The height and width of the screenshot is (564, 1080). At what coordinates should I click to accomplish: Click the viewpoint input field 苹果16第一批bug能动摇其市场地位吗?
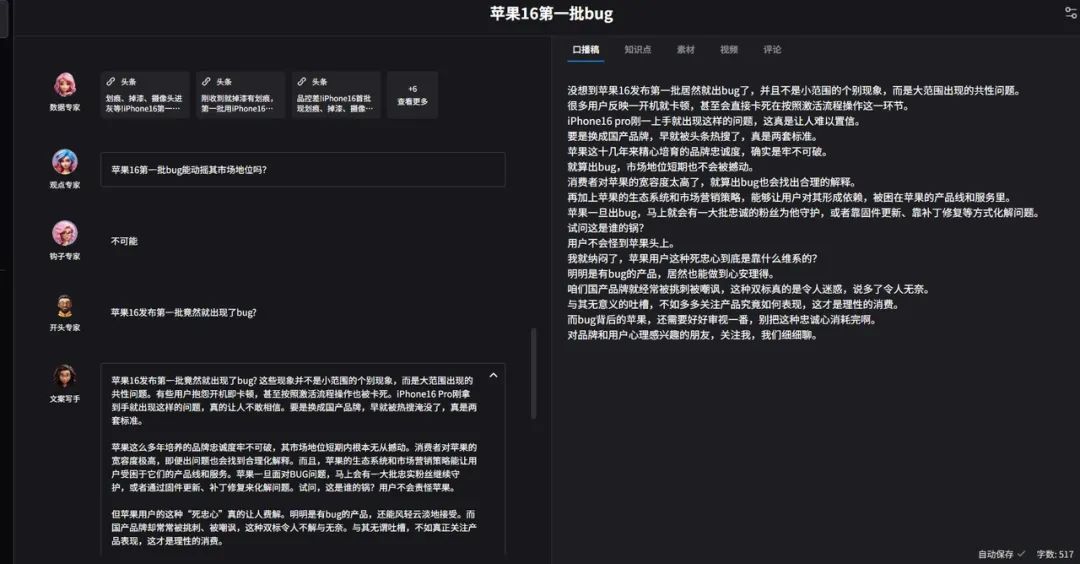(303, 169)
